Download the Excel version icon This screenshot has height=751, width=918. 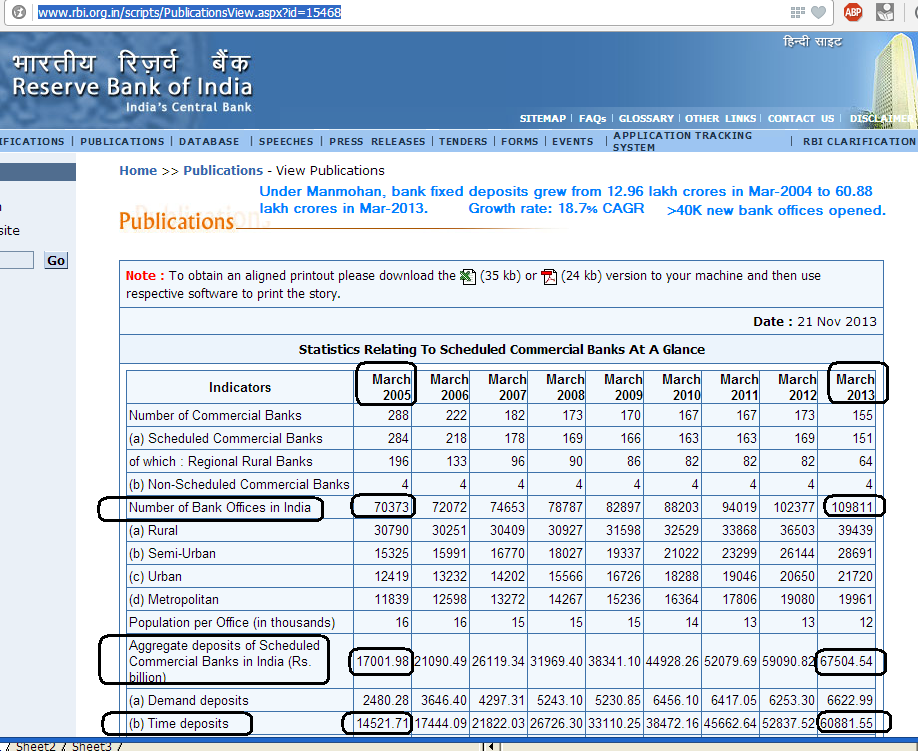click(x=468, y=276)
